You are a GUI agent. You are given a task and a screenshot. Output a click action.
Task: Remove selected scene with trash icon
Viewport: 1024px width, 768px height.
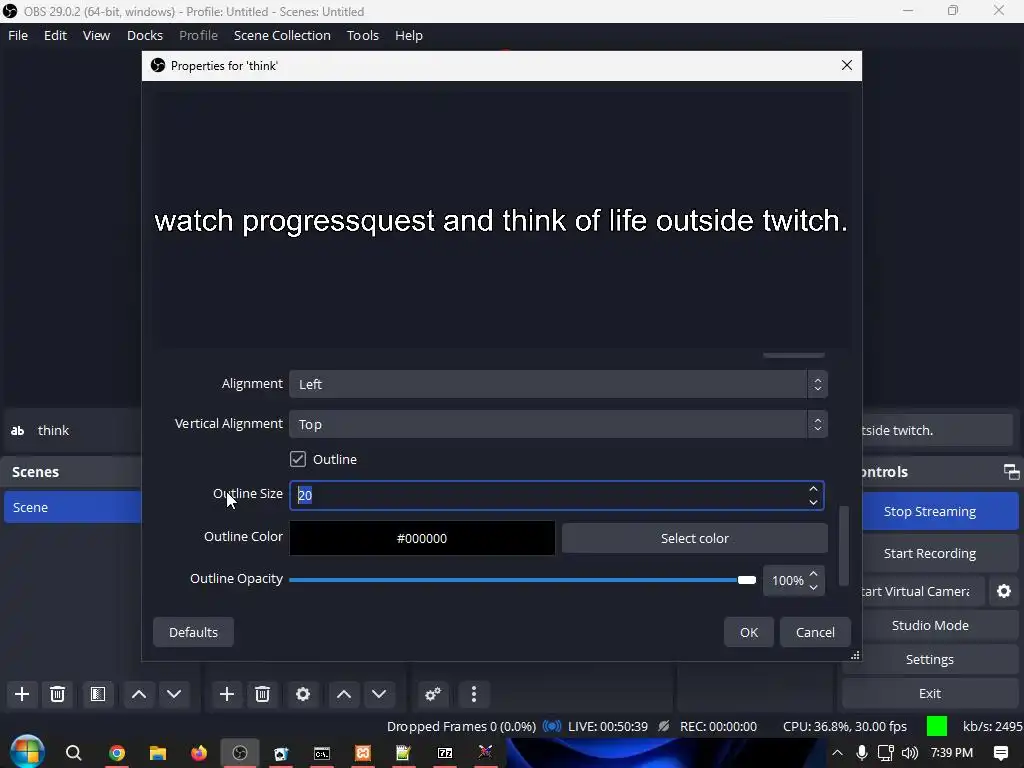pos(57,694)
